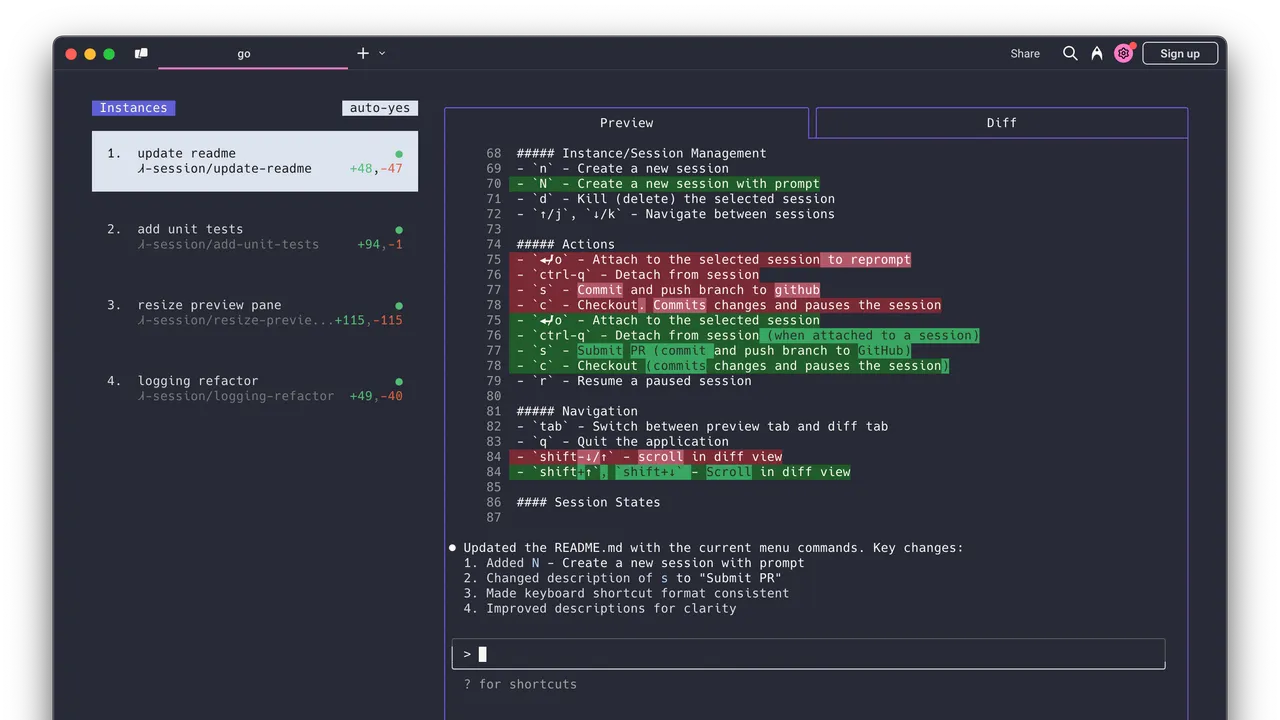Click the green status dot for logging refactor
The image size is (1280, 720).
pyautogui.click(x=399, y=382)
